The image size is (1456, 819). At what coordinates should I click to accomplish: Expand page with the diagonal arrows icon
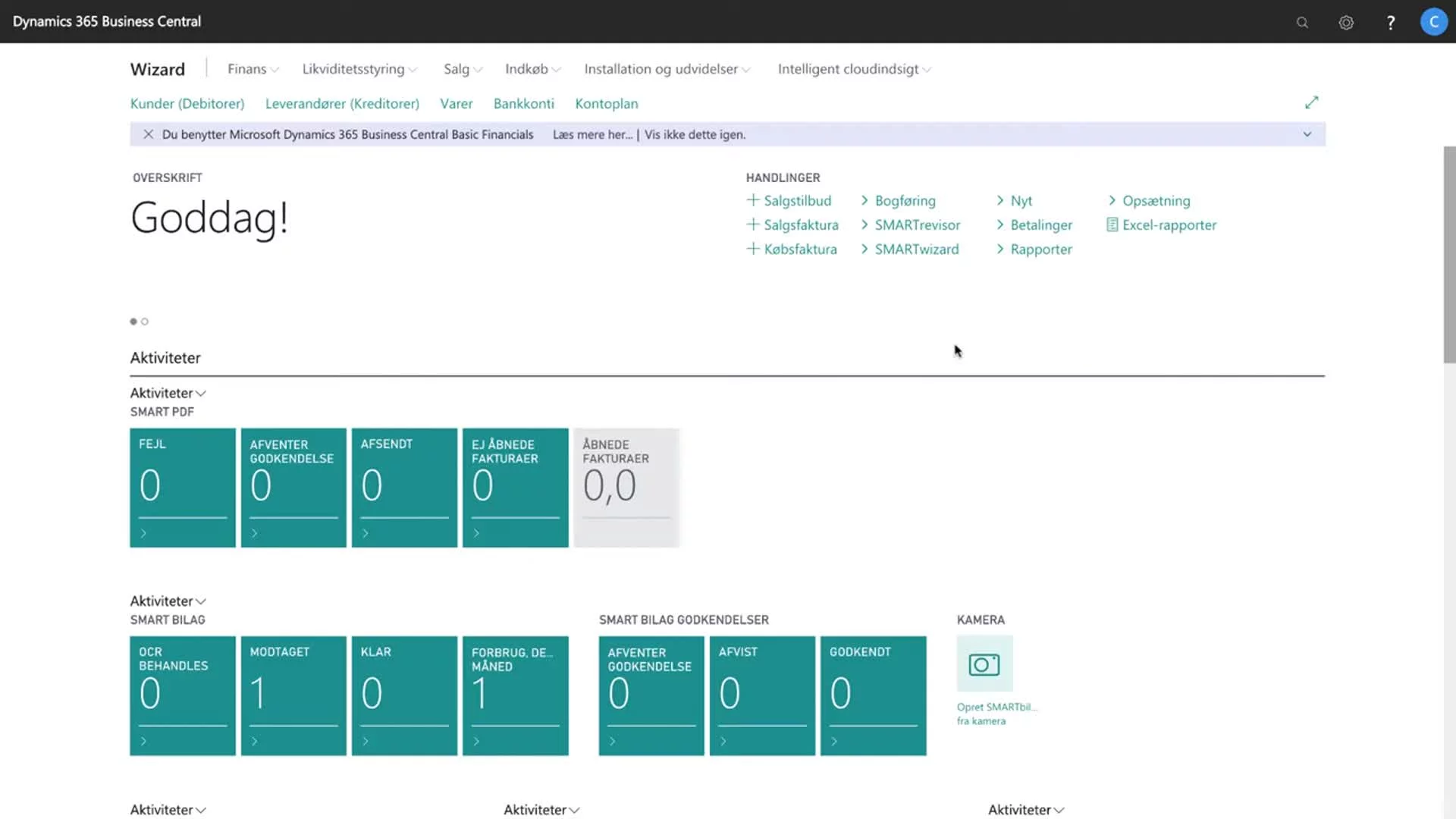coord(1311,102)
